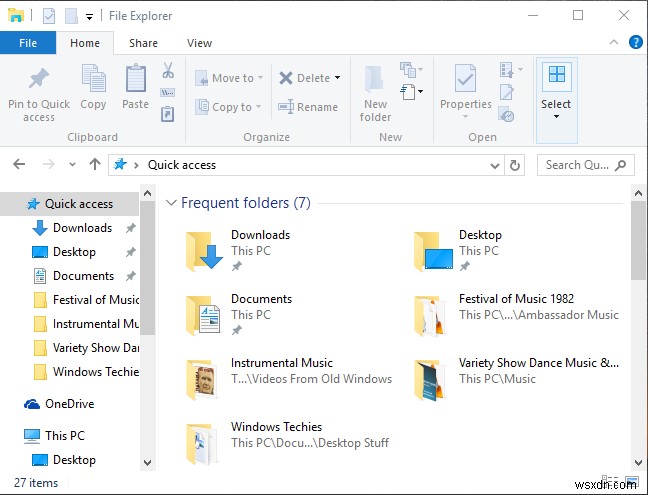Image resolution: width=648 pixels, height=495 pixels.
Task: Open the address bar history dropdown
Action: point(495,165)
